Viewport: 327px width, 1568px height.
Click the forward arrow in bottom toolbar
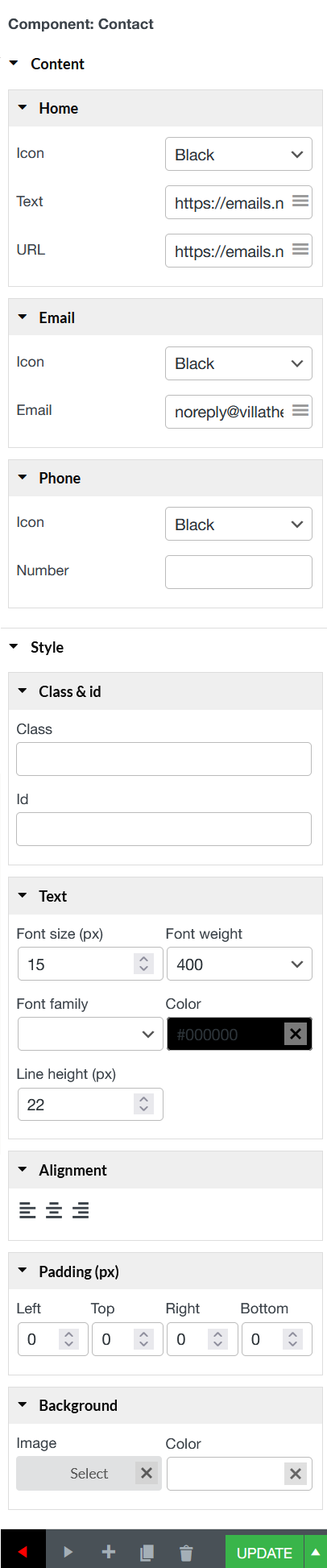pyautogui.click(x=68, y=1552)
